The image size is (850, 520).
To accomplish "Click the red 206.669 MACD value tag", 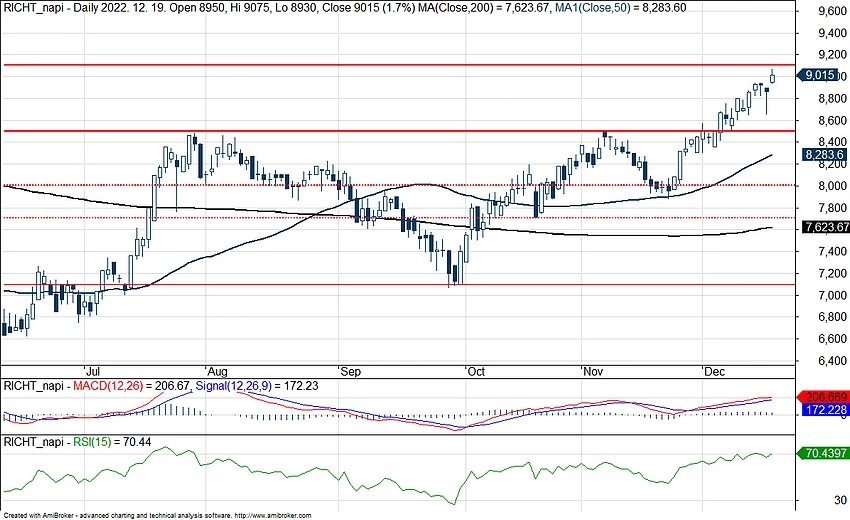I will pos(826,397).
